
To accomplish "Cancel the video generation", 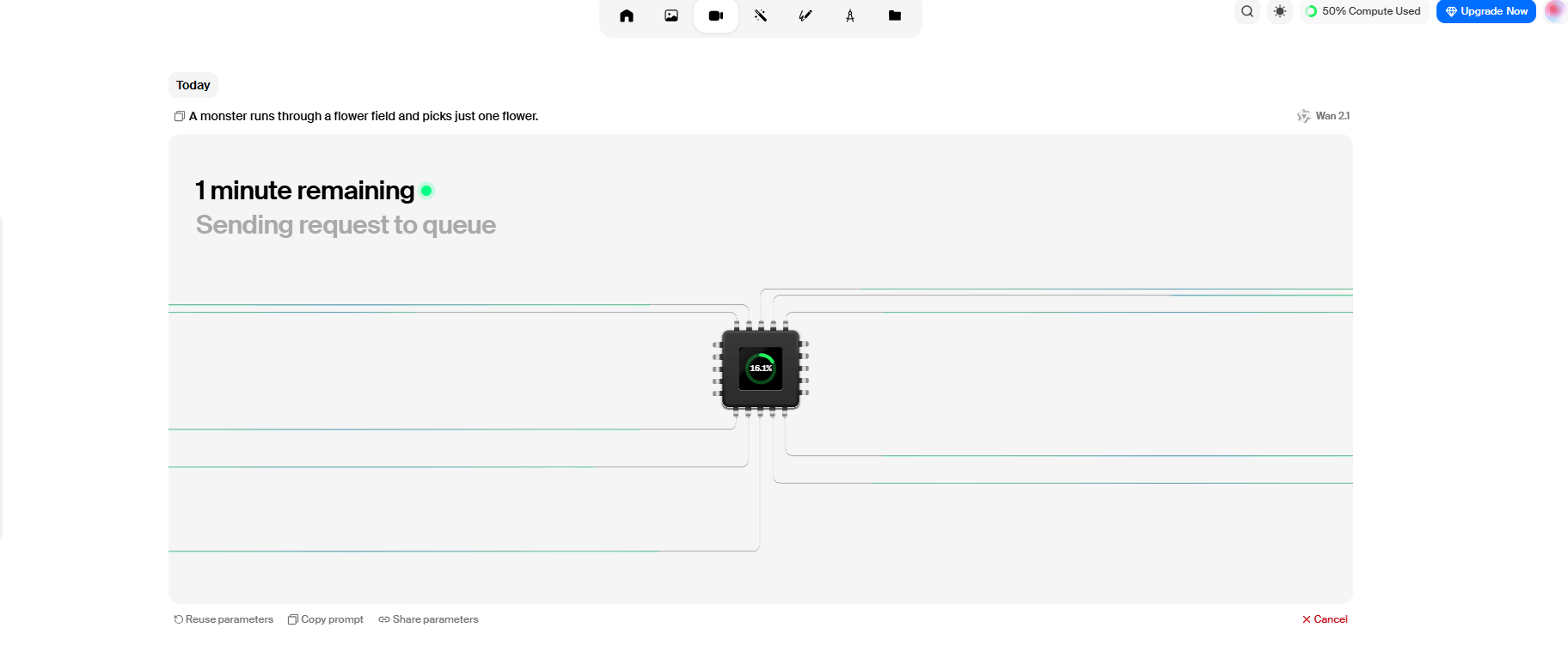I will click(1325, 619).
